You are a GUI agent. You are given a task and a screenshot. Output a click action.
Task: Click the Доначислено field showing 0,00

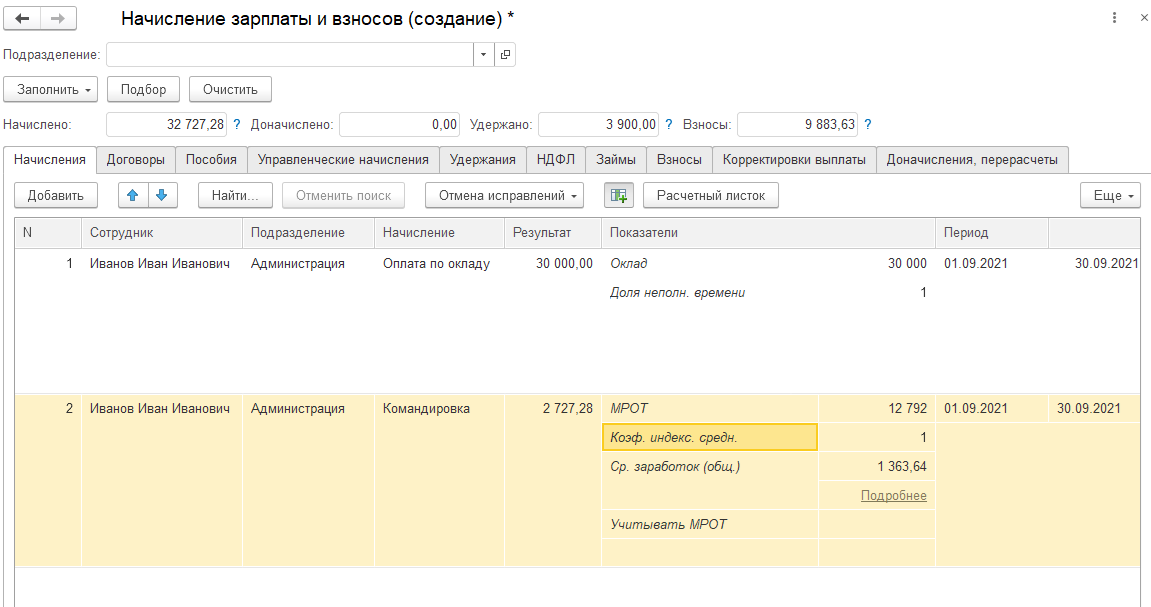point(400,125)
